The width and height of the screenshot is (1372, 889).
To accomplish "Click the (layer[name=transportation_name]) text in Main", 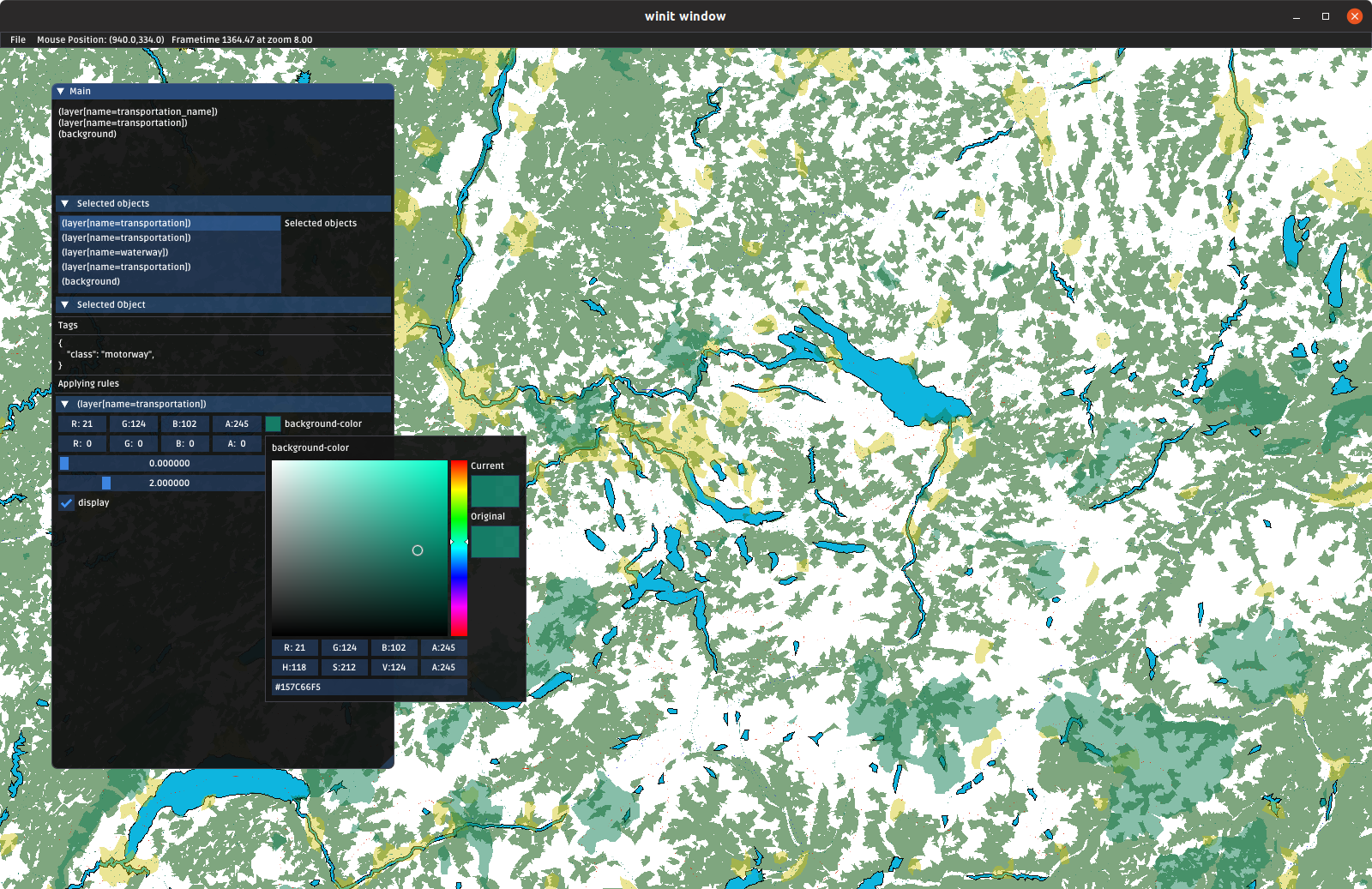I will pyautogui.click(x=138, y=111).
